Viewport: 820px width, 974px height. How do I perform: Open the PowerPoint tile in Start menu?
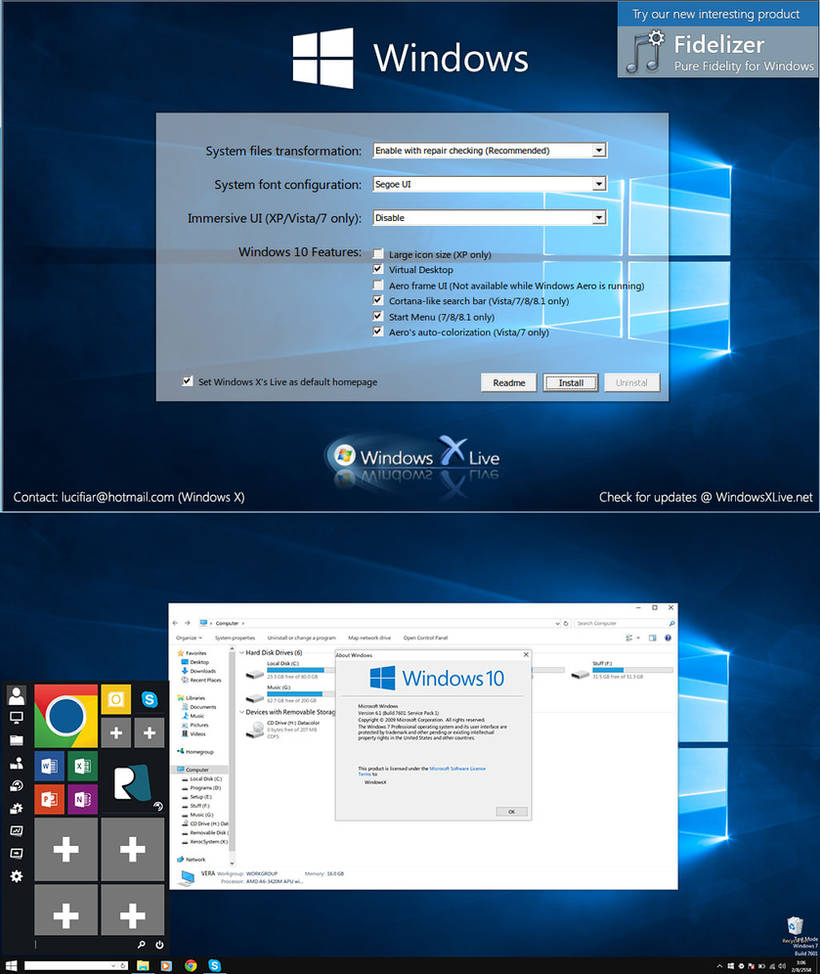[49, 799]
